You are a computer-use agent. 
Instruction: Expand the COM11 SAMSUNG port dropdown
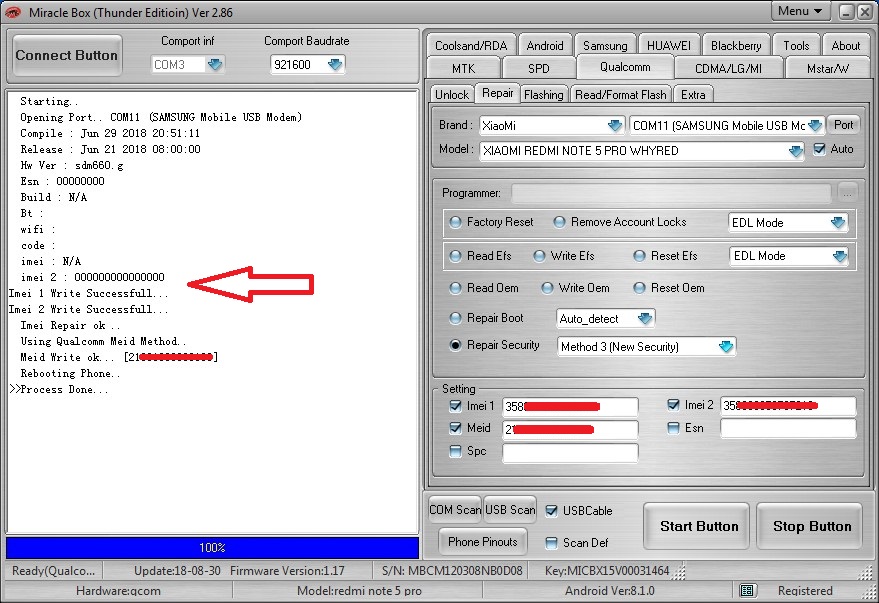tap(815, 126)
